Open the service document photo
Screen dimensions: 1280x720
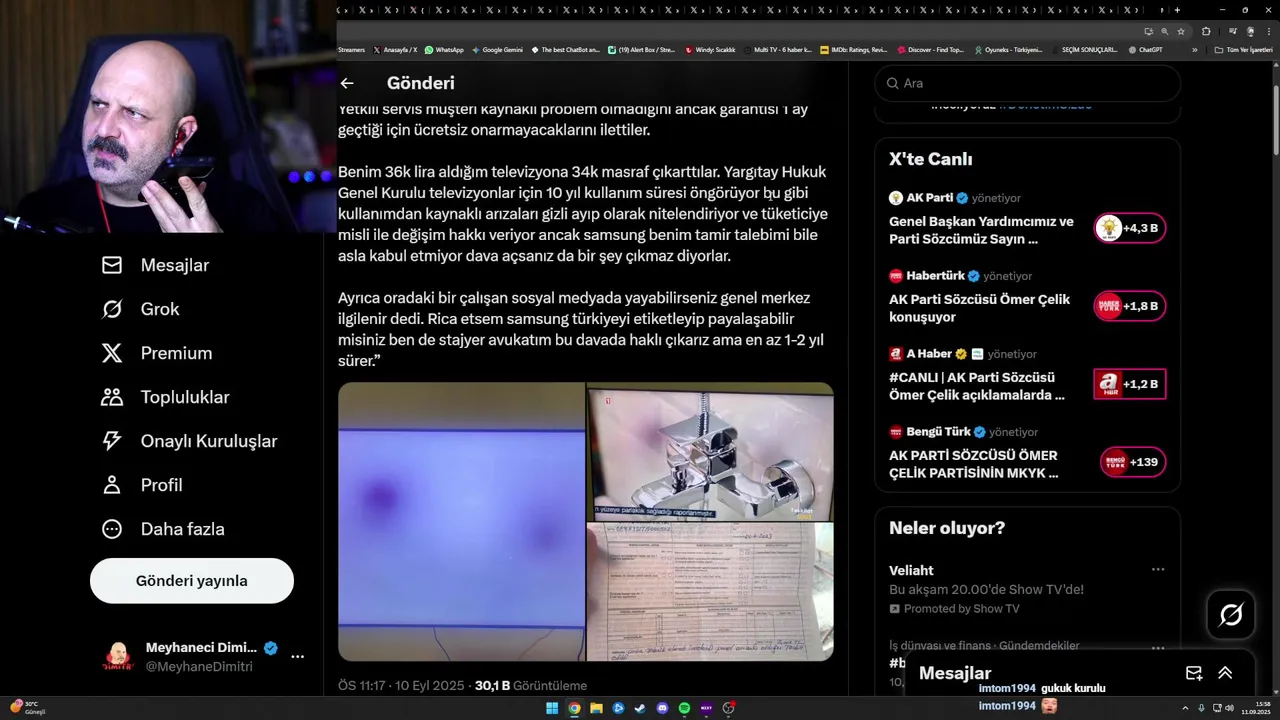pos(710,592)
